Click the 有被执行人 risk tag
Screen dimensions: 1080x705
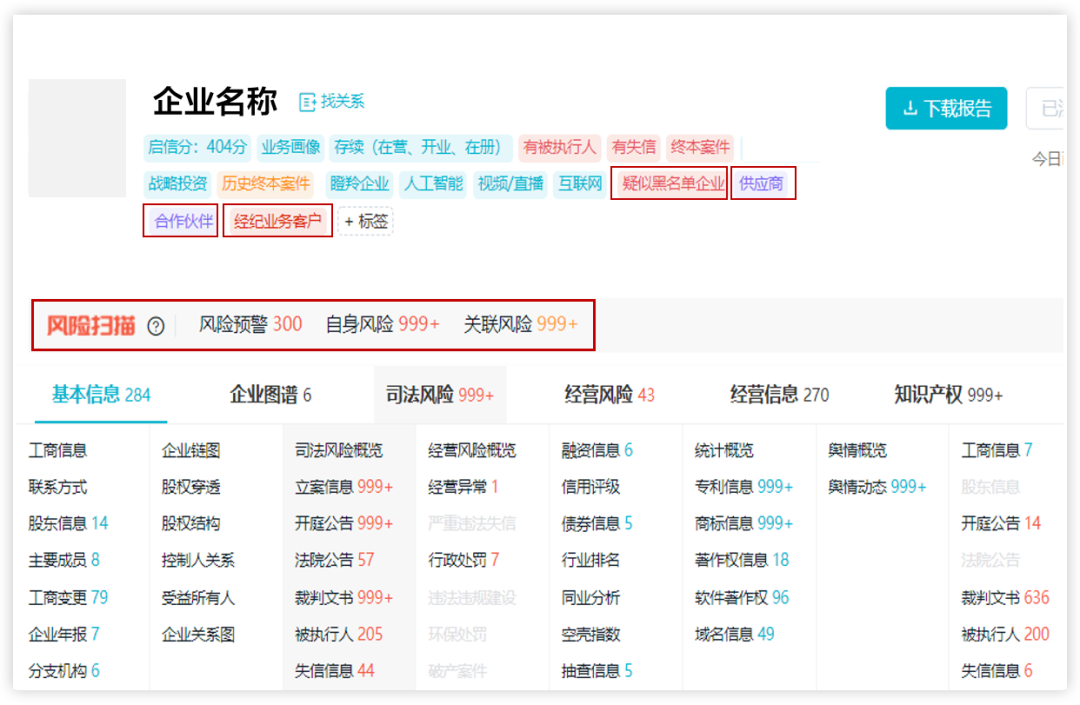(x=559, y=147)
